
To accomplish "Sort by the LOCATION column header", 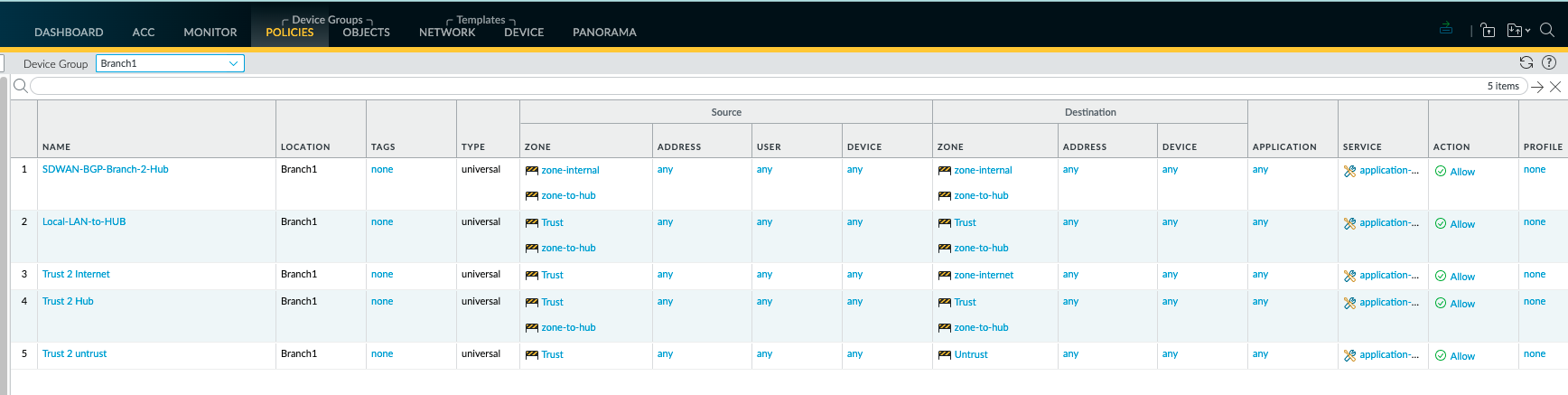I will [x=305, y=146].
